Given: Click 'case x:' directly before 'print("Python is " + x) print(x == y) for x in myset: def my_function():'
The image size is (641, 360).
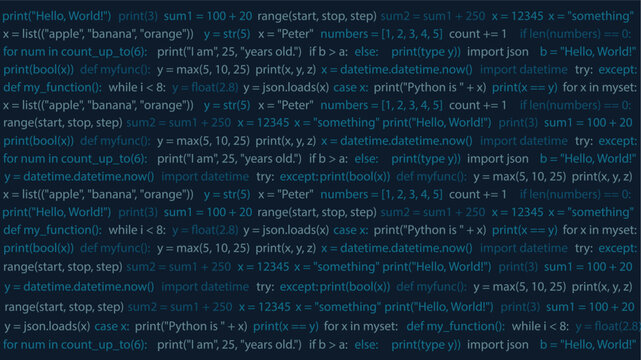Looking at the screenshot, I should [112, 326].
